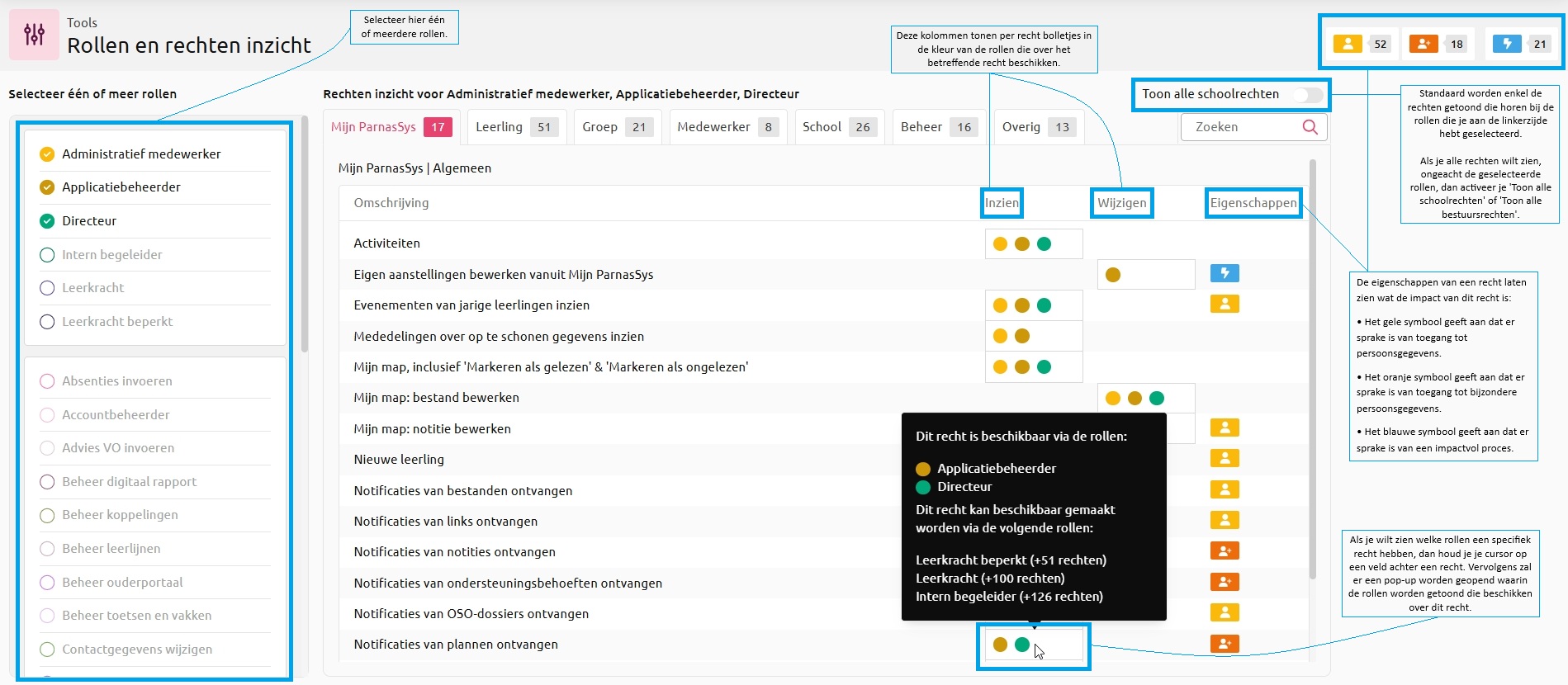This screenshot has height=685, width=1568.
Task: Check the Absenties invoeren role
Action: (47, 381)
